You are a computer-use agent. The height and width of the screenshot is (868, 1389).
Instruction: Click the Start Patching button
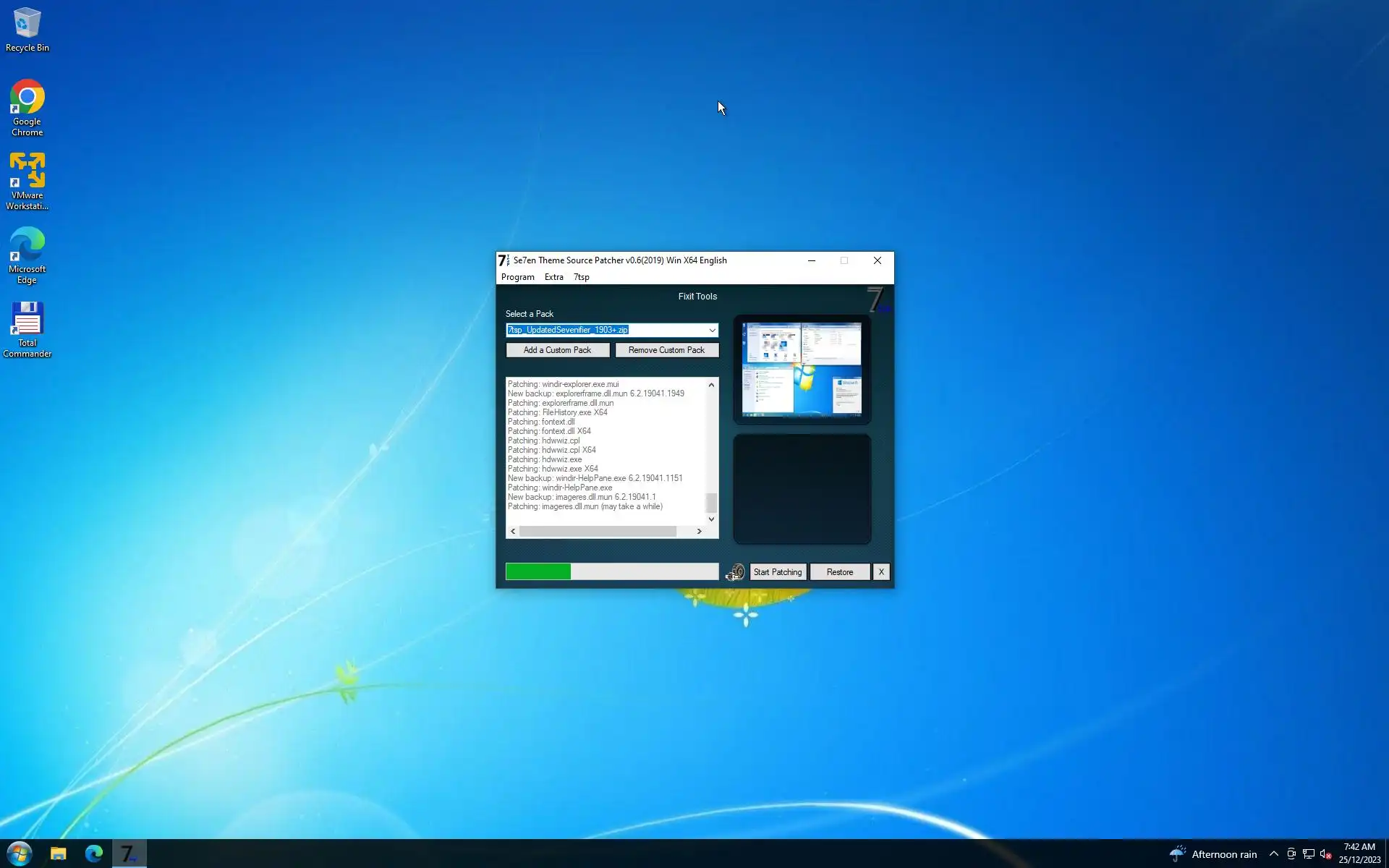click(x=778, y=572)
